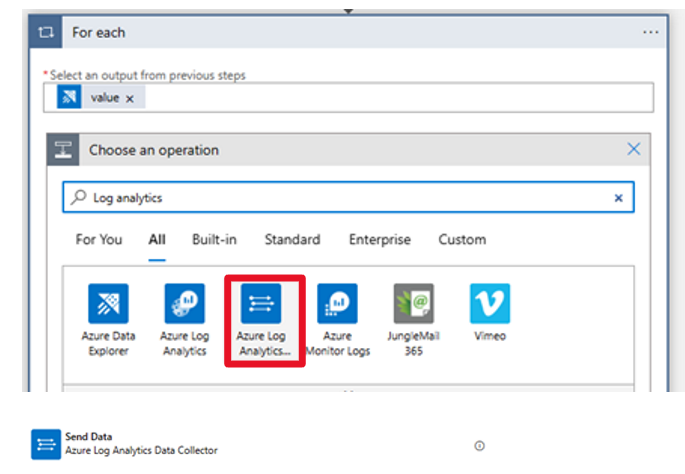The height and width of the screenshot is (474, 685).
Task: Close the Choose an operation panel
Action: pos(633,149)
